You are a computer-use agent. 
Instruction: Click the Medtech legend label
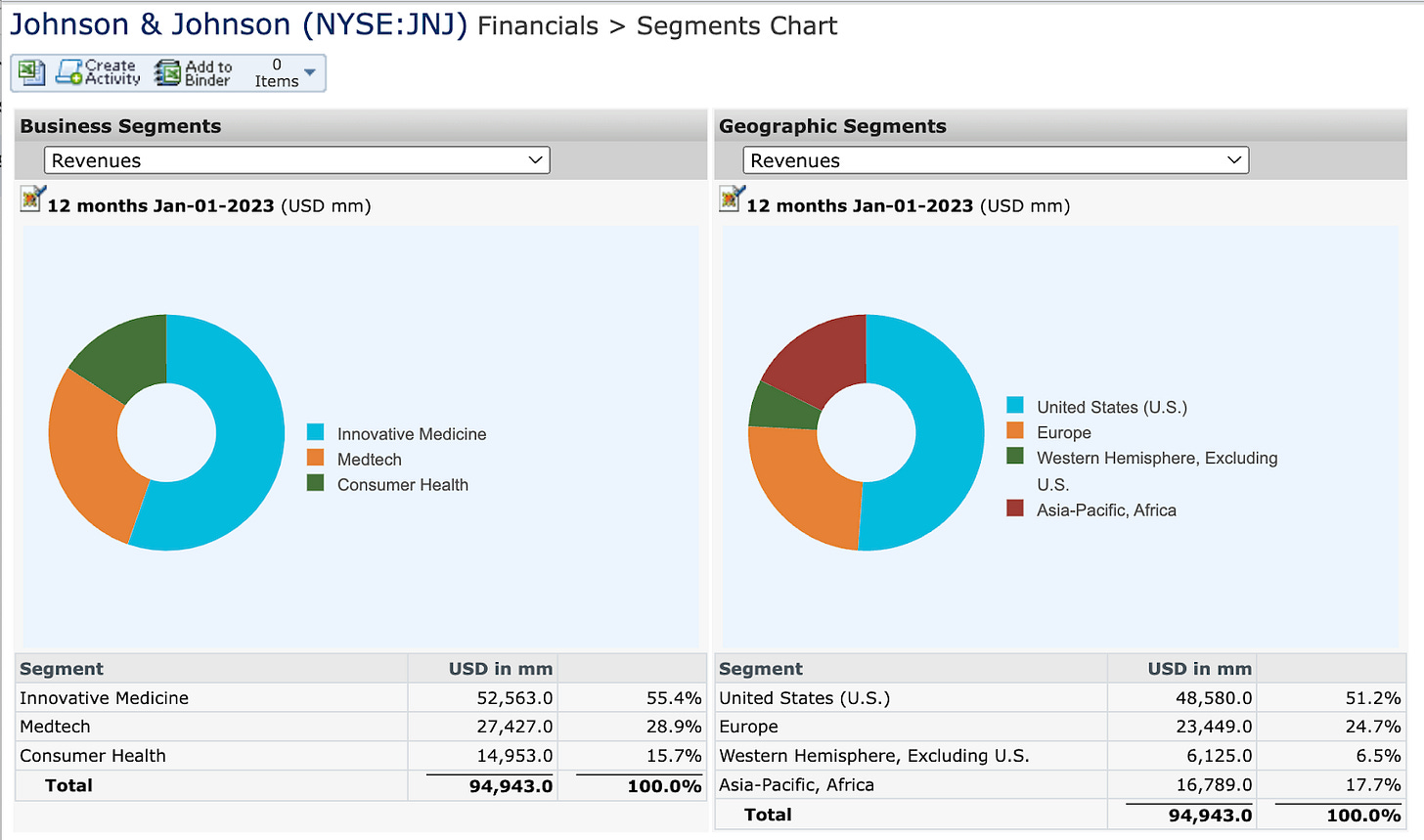[x=370, y=460]
